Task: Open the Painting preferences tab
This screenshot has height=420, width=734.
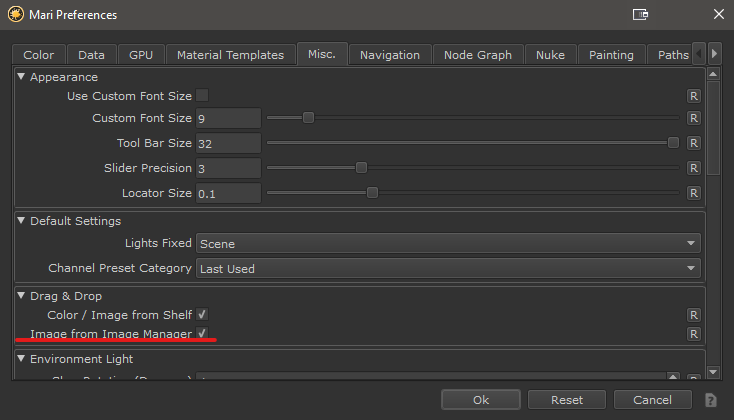Action: (610, 55)
